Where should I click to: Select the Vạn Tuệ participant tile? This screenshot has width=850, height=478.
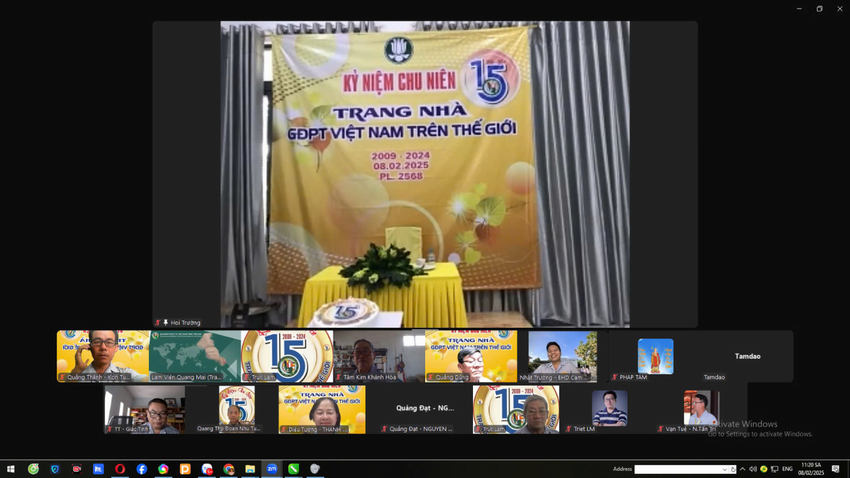pos(701,409)
